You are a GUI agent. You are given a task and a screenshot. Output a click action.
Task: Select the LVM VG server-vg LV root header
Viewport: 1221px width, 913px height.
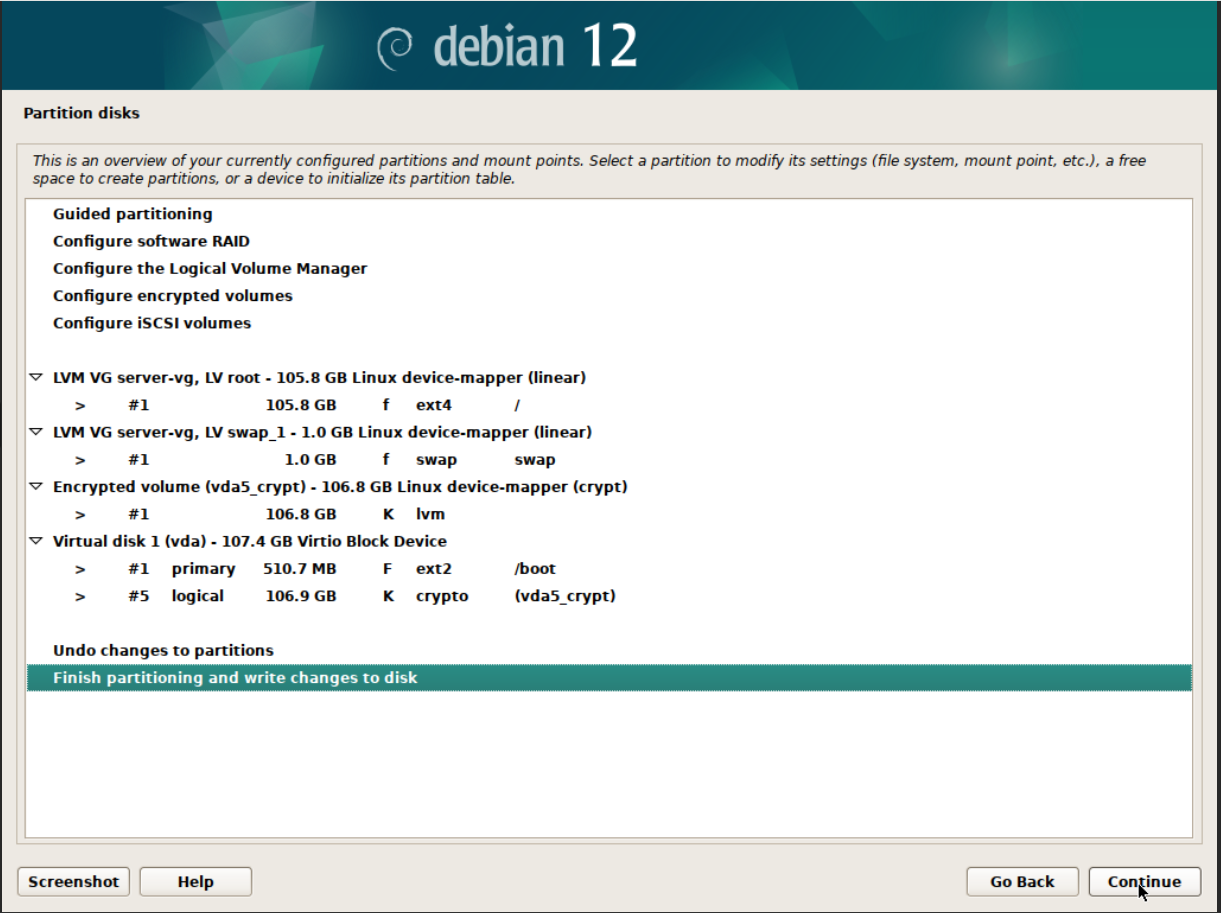[609, 378]
